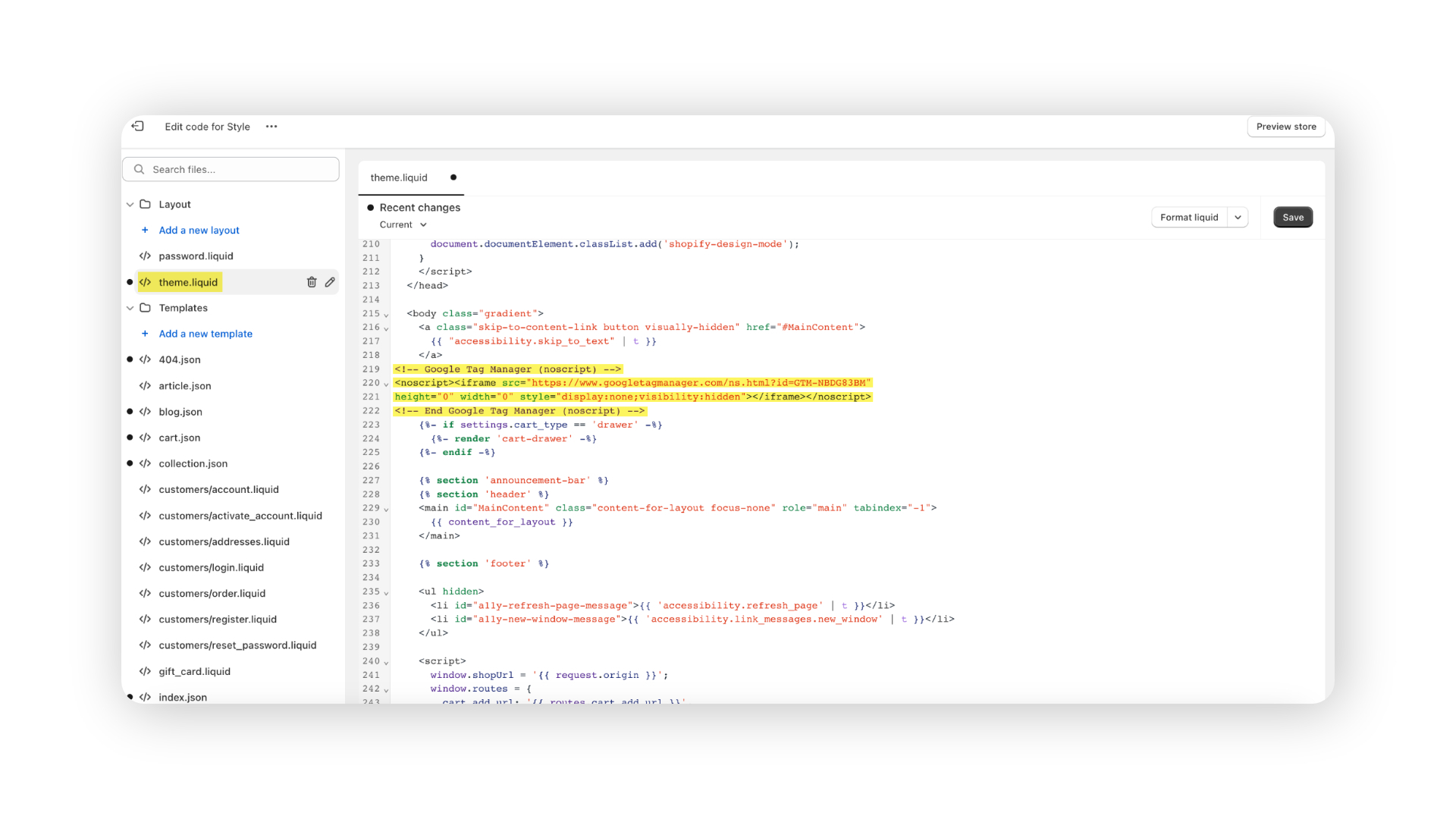Click the Google Tag Manager noscript comment

coord(508,369)
